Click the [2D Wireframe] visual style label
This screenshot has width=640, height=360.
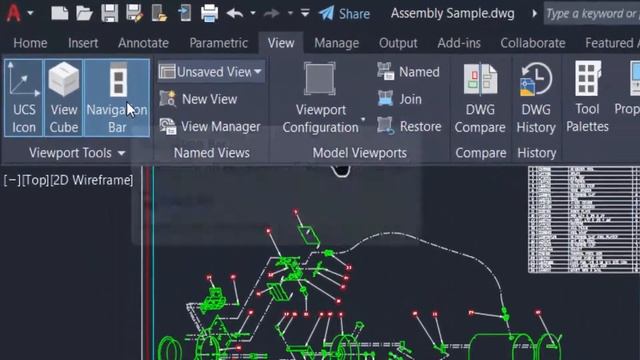click(x=91, y=180)
